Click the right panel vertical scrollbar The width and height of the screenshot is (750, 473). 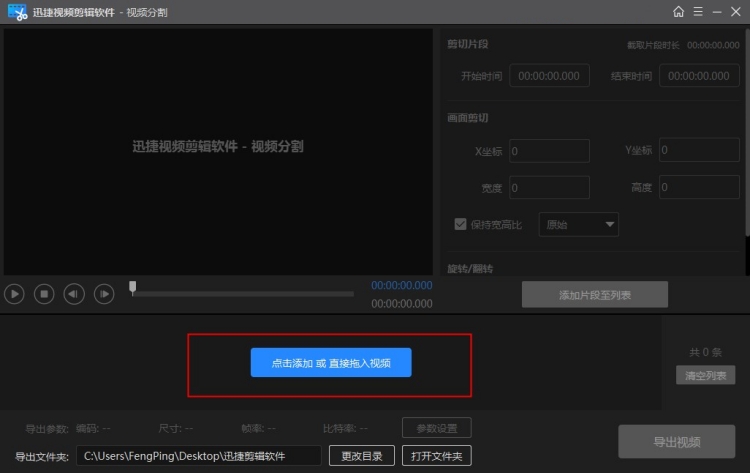point(747,133)
